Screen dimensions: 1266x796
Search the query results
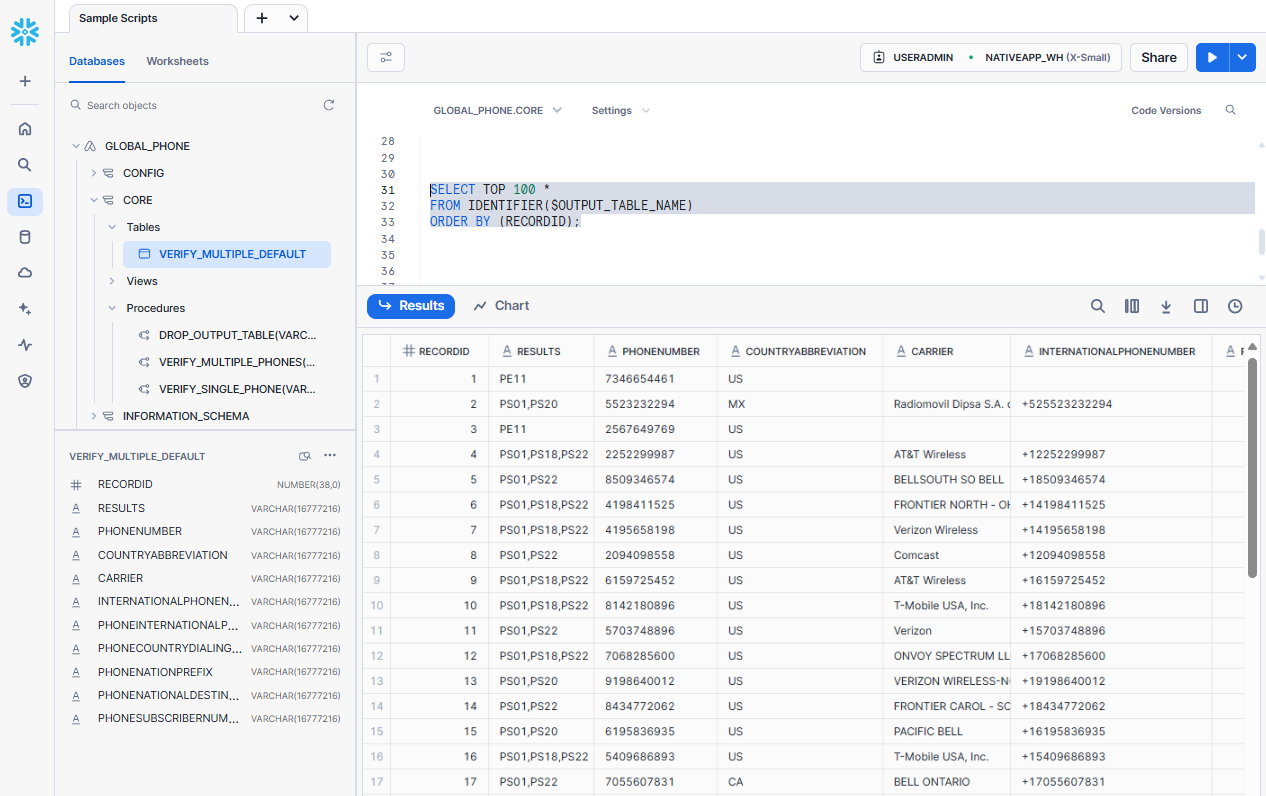(x=1098, y=306)
